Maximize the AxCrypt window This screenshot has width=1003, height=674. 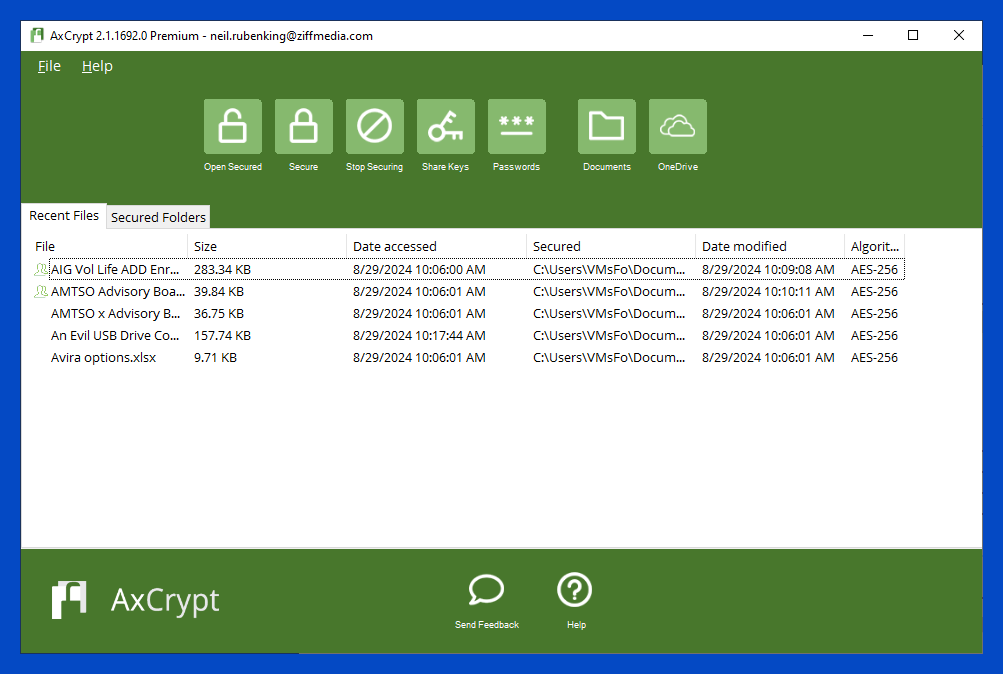coord(913,36)
